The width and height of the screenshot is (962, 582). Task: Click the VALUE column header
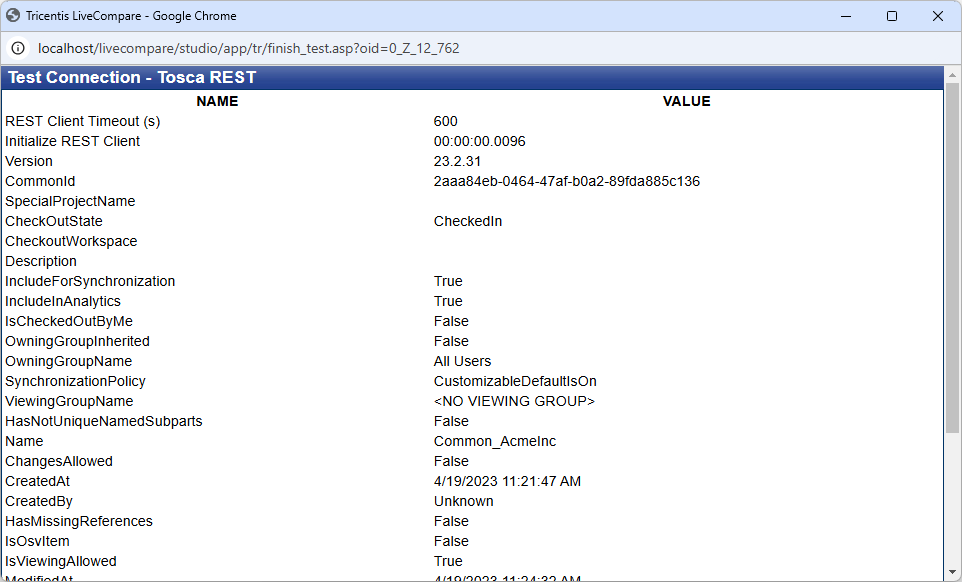pos(687,101)
